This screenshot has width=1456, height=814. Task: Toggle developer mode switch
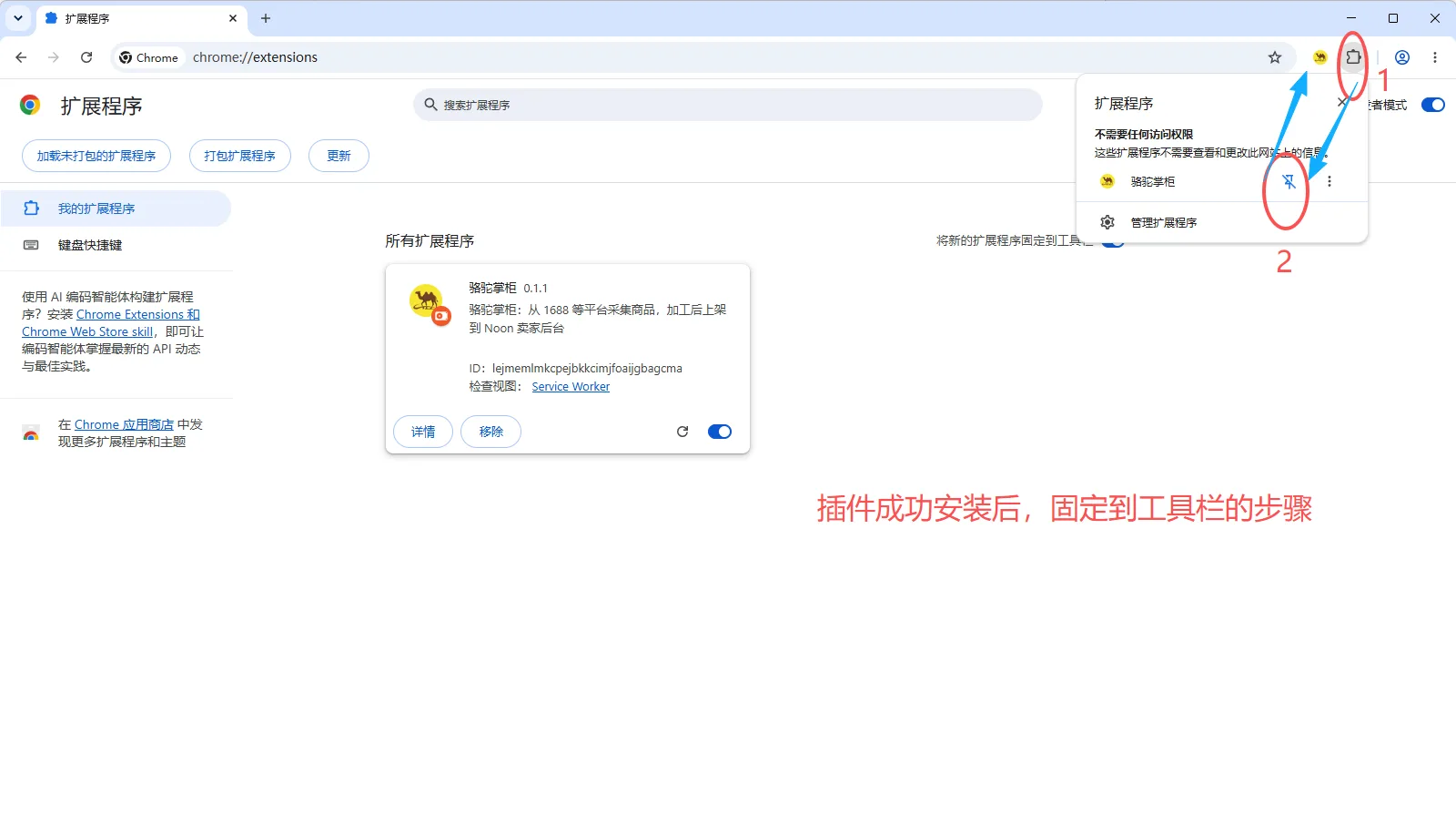tap(1433, 105)
